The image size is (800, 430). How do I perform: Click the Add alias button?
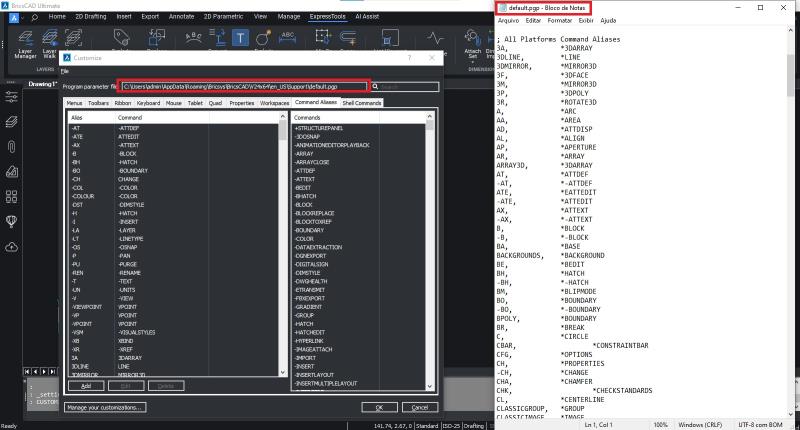pyautogui.click(x=85, y=385)
